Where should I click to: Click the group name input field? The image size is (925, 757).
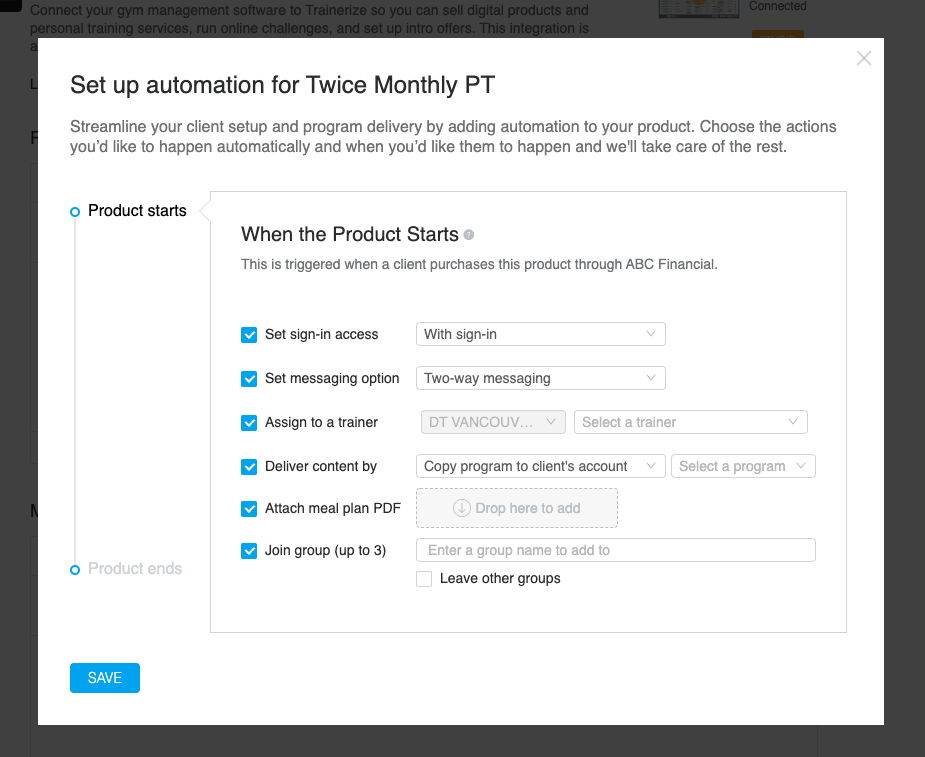(616, 550)
